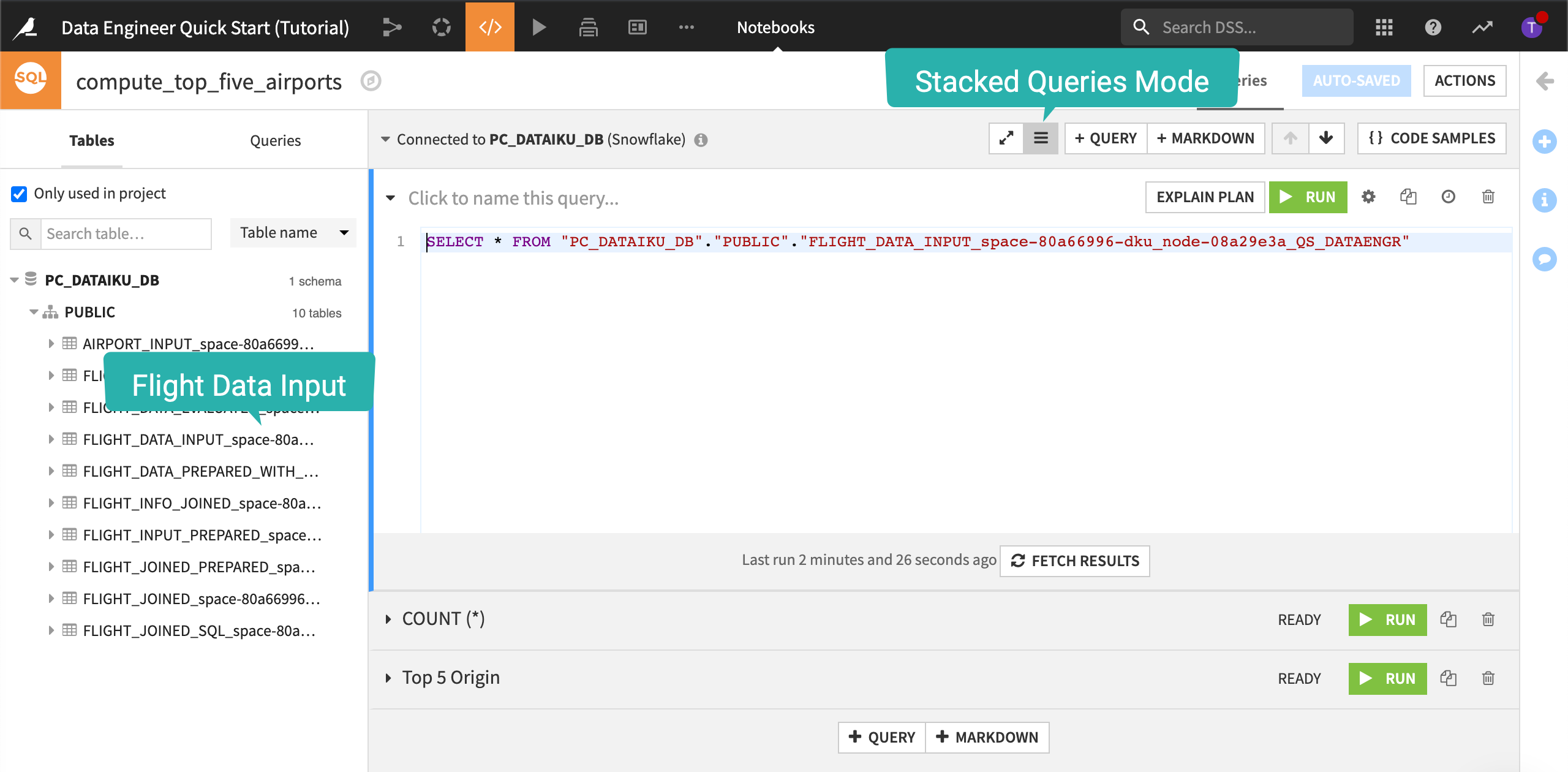This screenshot has width=1568, height=772.
Task: Open the activity trend icon
Action: tap(1482, 27)
